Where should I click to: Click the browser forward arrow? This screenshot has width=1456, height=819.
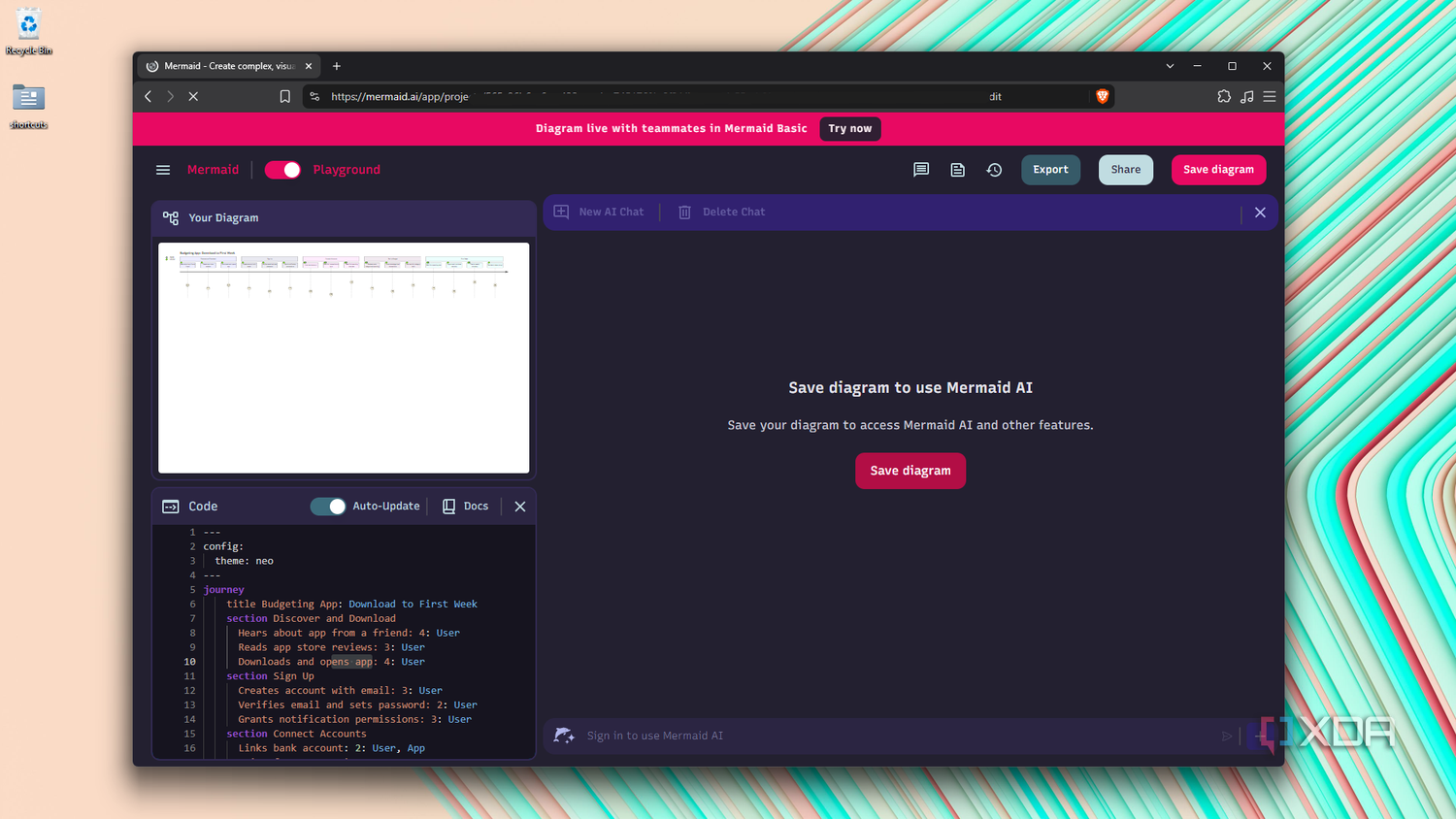click(170, 96)
